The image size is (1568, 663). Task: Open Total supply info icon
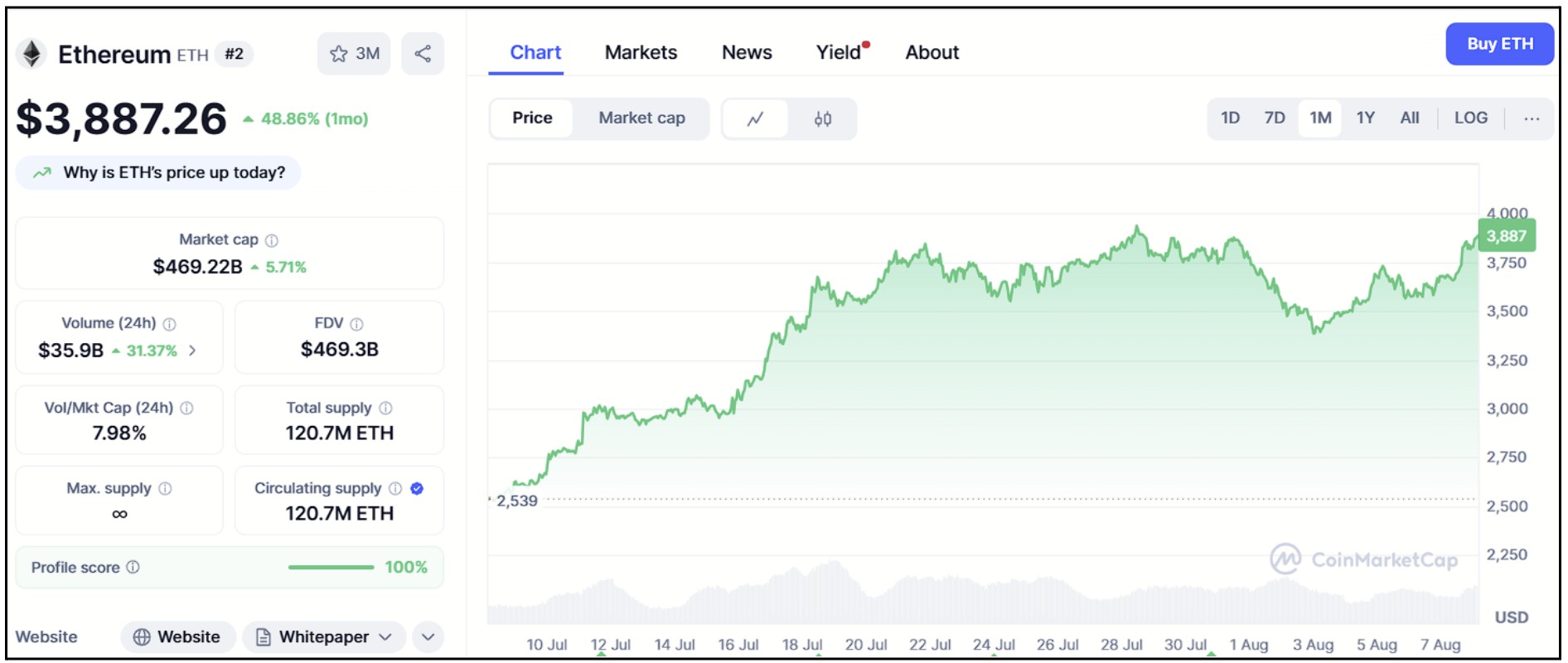386,408
